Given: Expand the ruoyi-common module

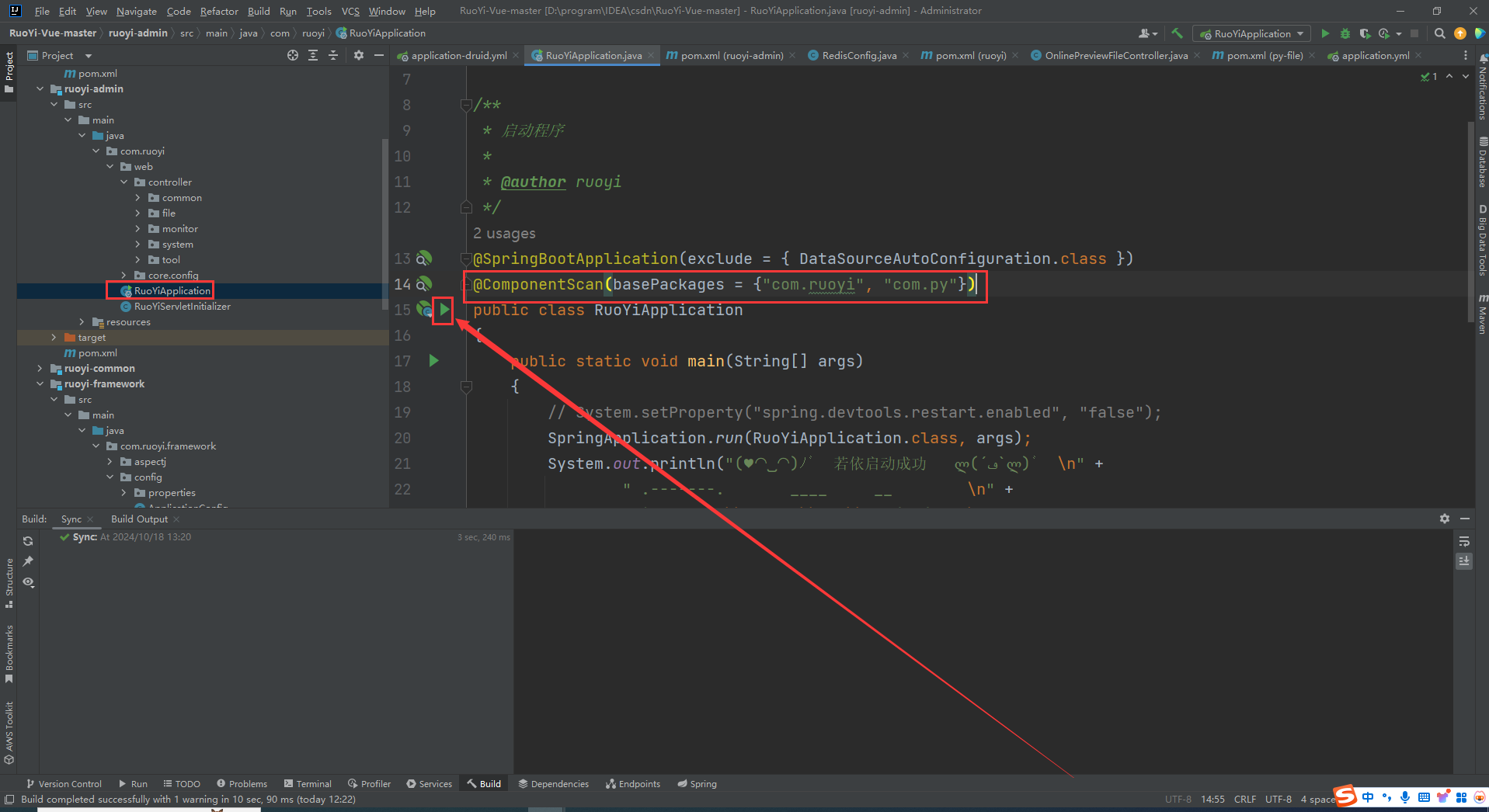Looking at the screenshot, I should click(x=40, y=368).
